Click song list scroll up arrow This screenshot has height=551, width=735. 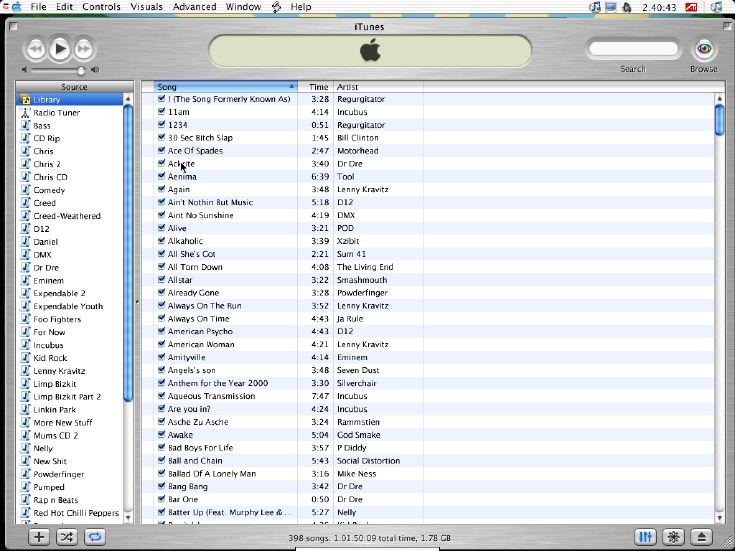click(x=720, y=98)
